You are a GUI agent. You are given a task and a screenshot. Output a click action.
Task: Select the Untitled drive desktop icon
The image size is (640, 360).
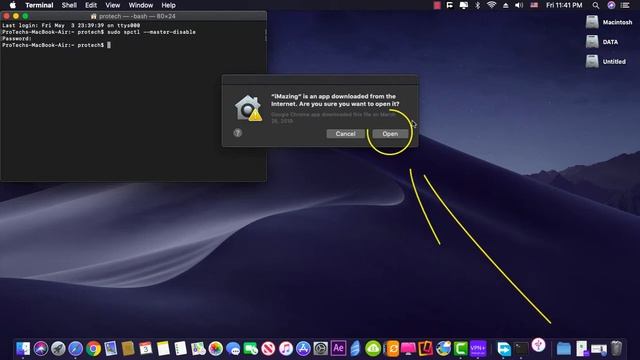(592, 61)
